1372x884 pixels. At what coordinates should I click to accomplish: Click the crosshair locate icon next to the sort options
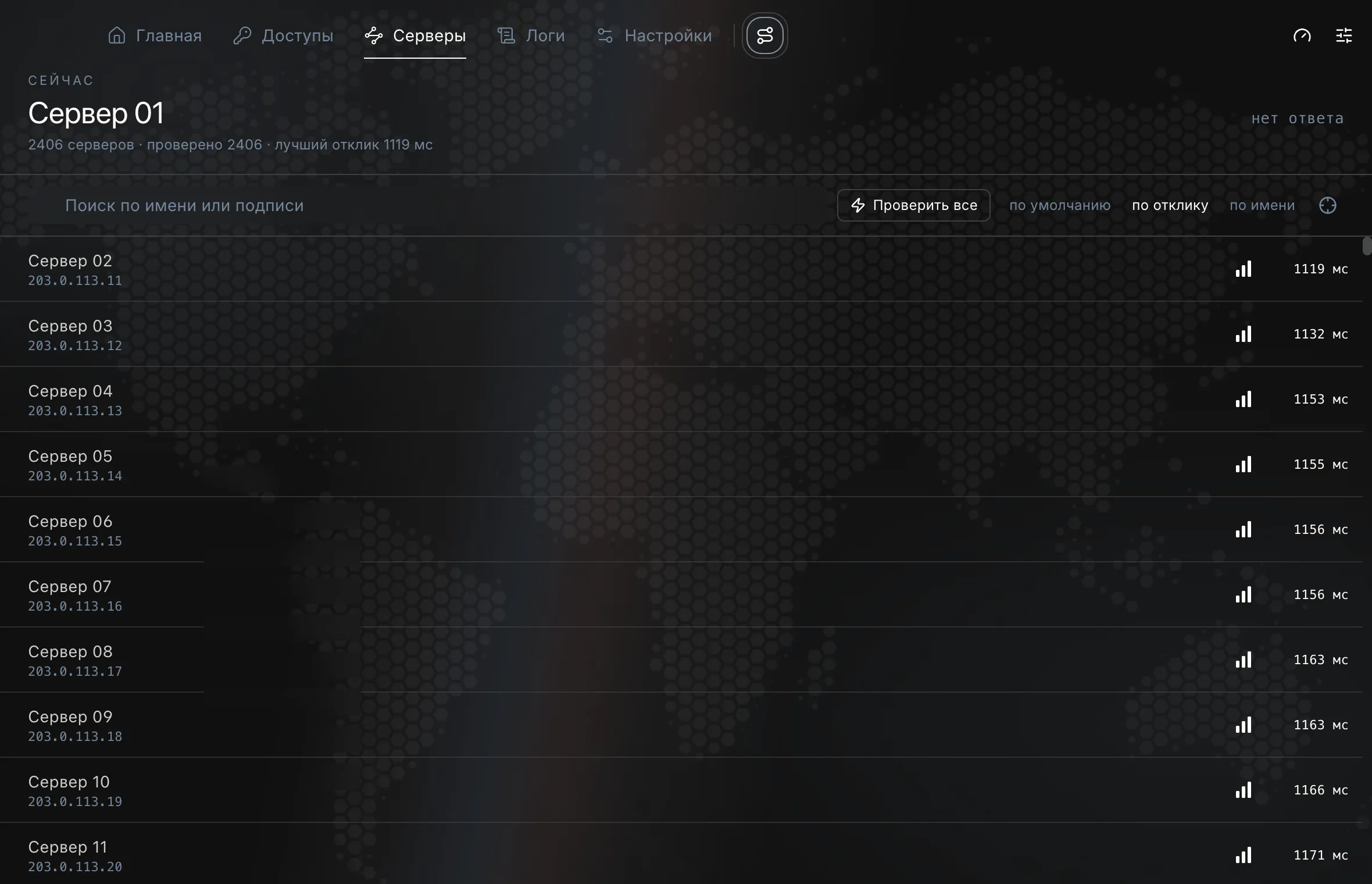point(1328,205)
